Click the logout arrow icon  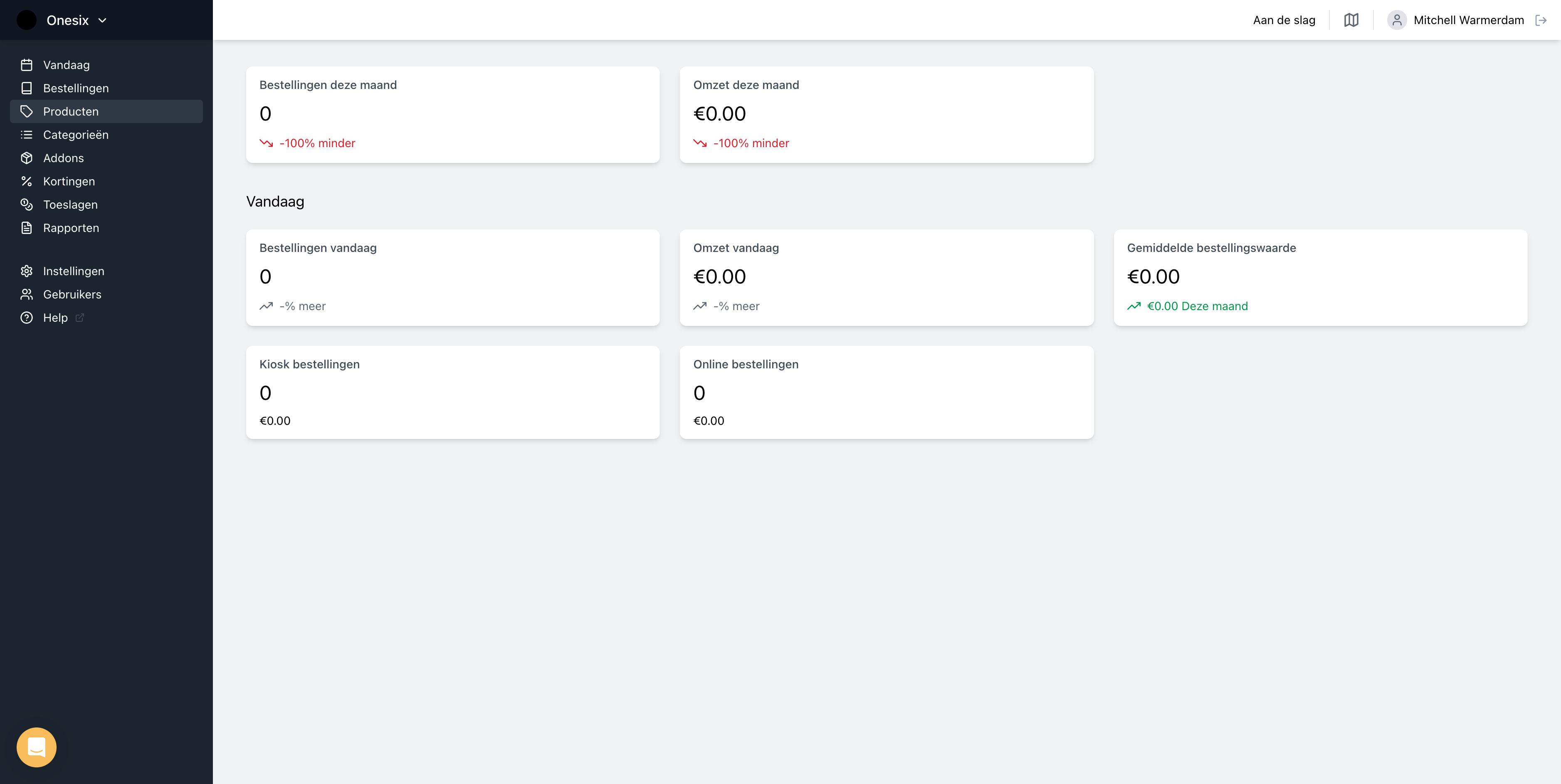tap(1540, 21)
